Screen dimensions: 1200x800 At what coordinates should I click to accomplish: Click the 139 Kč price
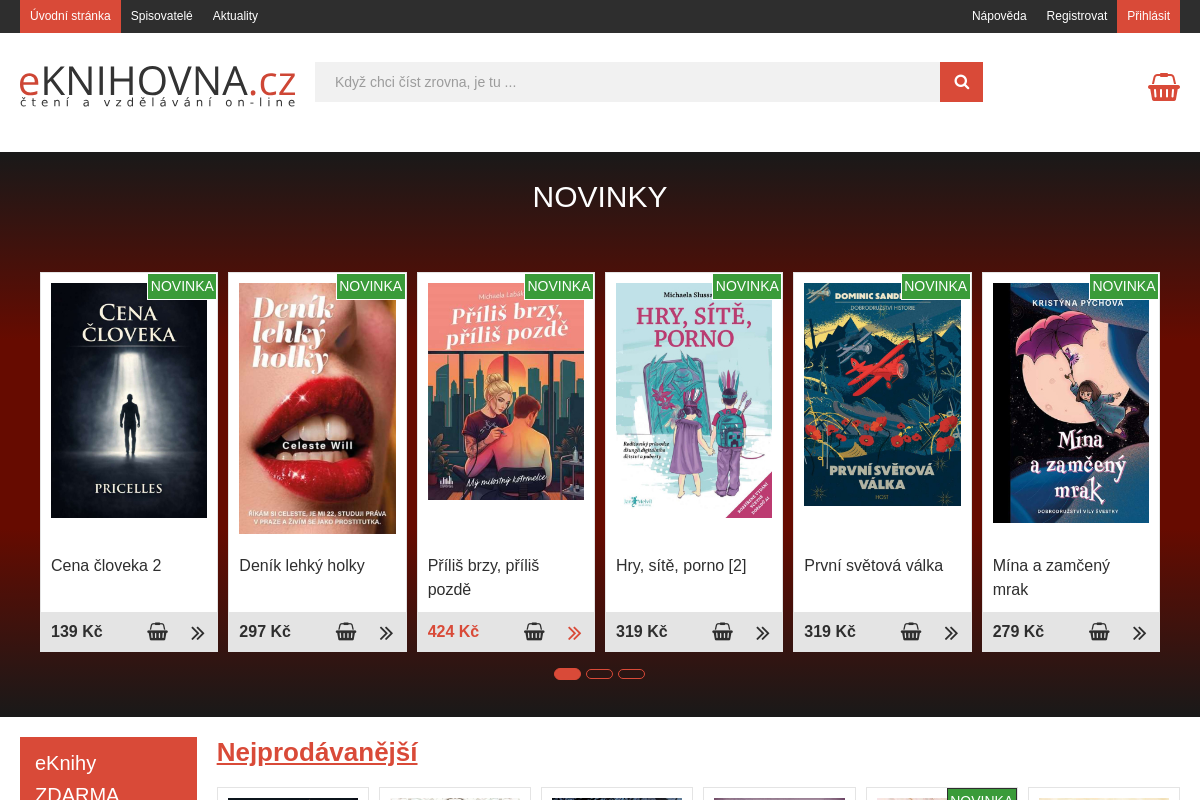[77, 632]
